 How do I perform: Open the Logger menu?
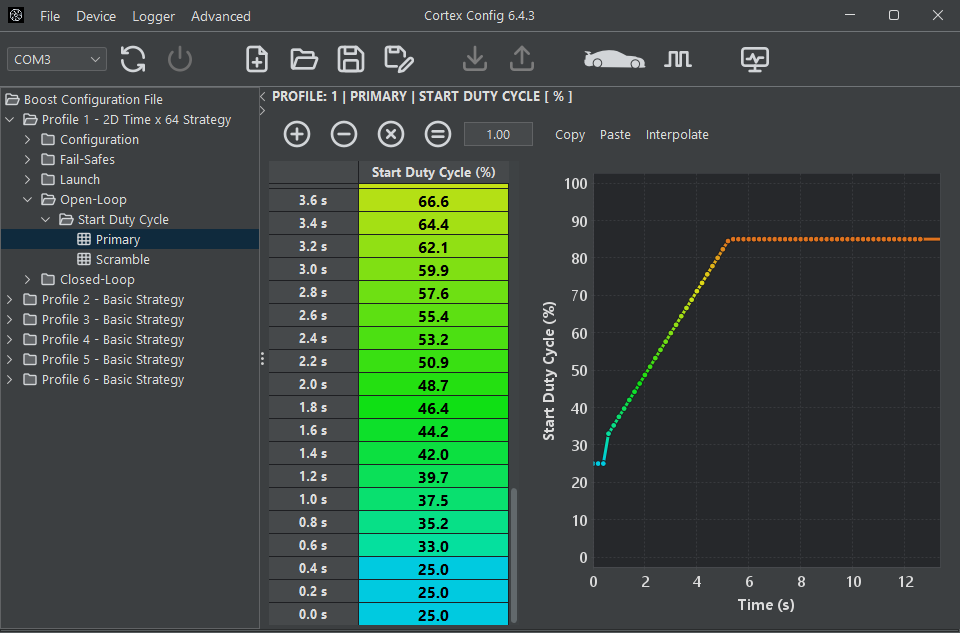pyautogui.click(x=154, y=17)
